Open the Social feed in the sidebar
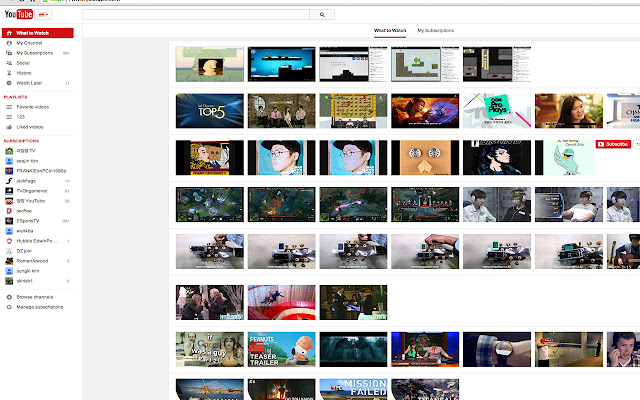The height and width of the screenshot is (400, 640). click(23, 63)
